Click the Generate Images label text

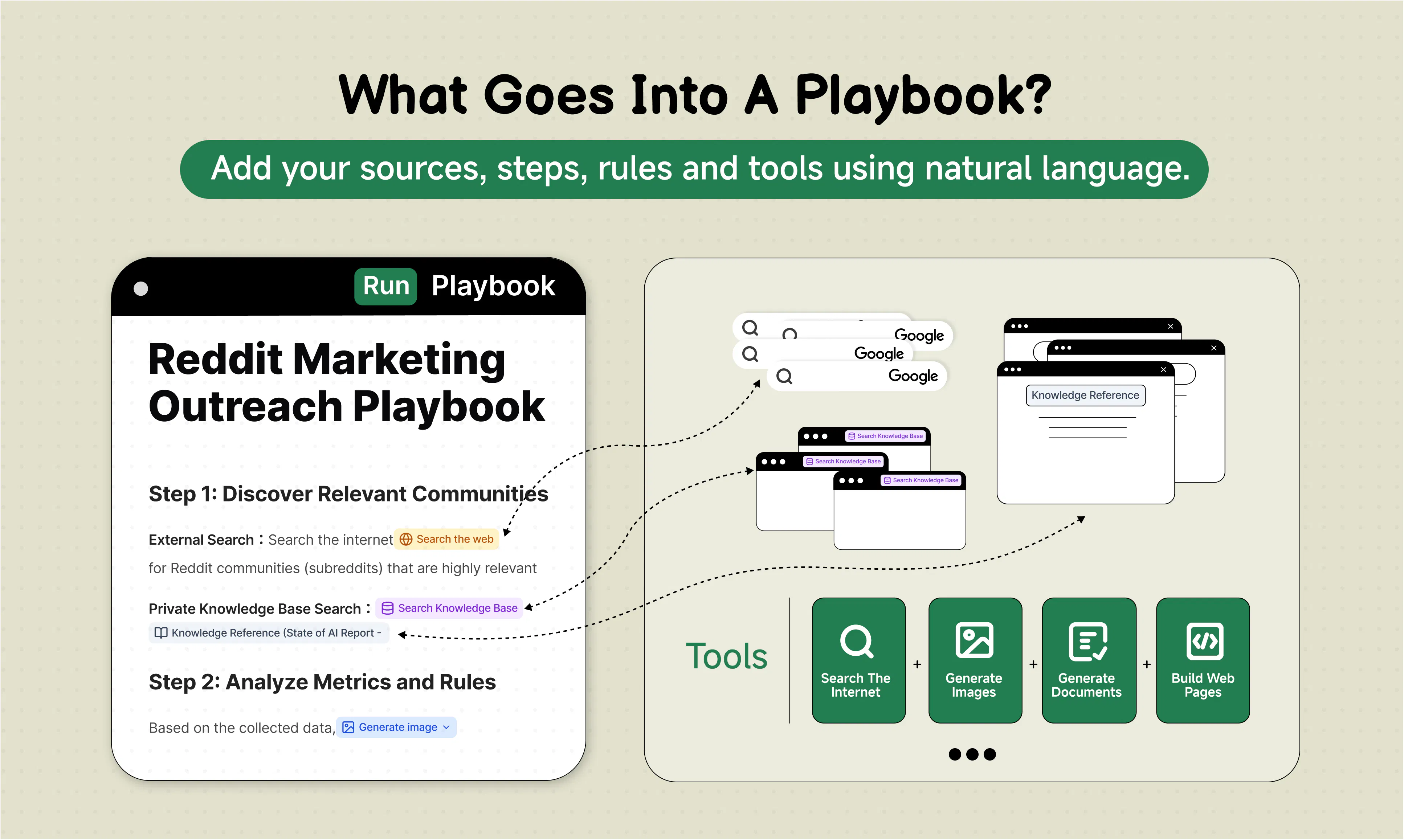(974, 685)
